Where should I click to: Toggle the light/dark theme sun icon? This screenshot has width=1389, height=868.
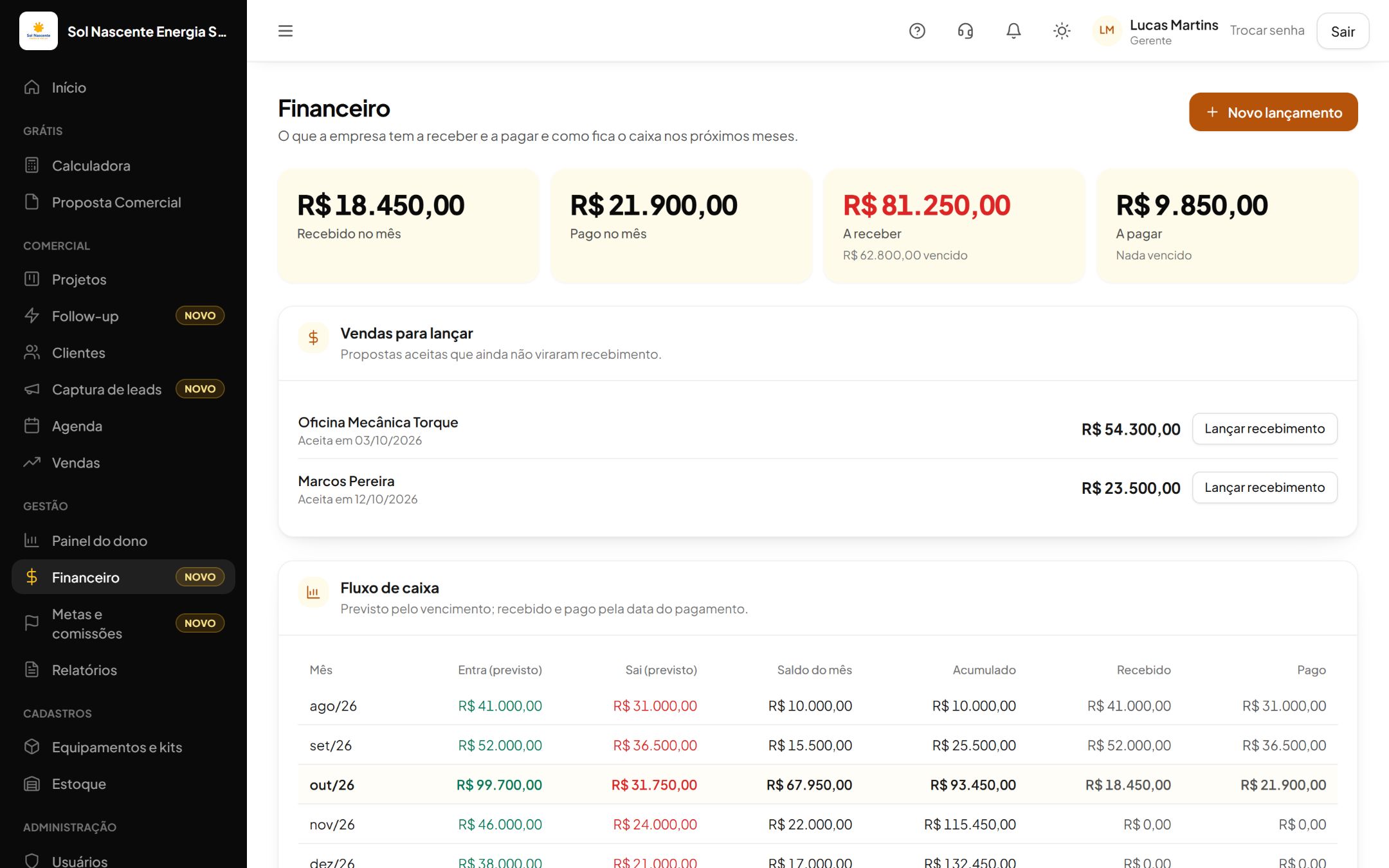point(1062,31)
